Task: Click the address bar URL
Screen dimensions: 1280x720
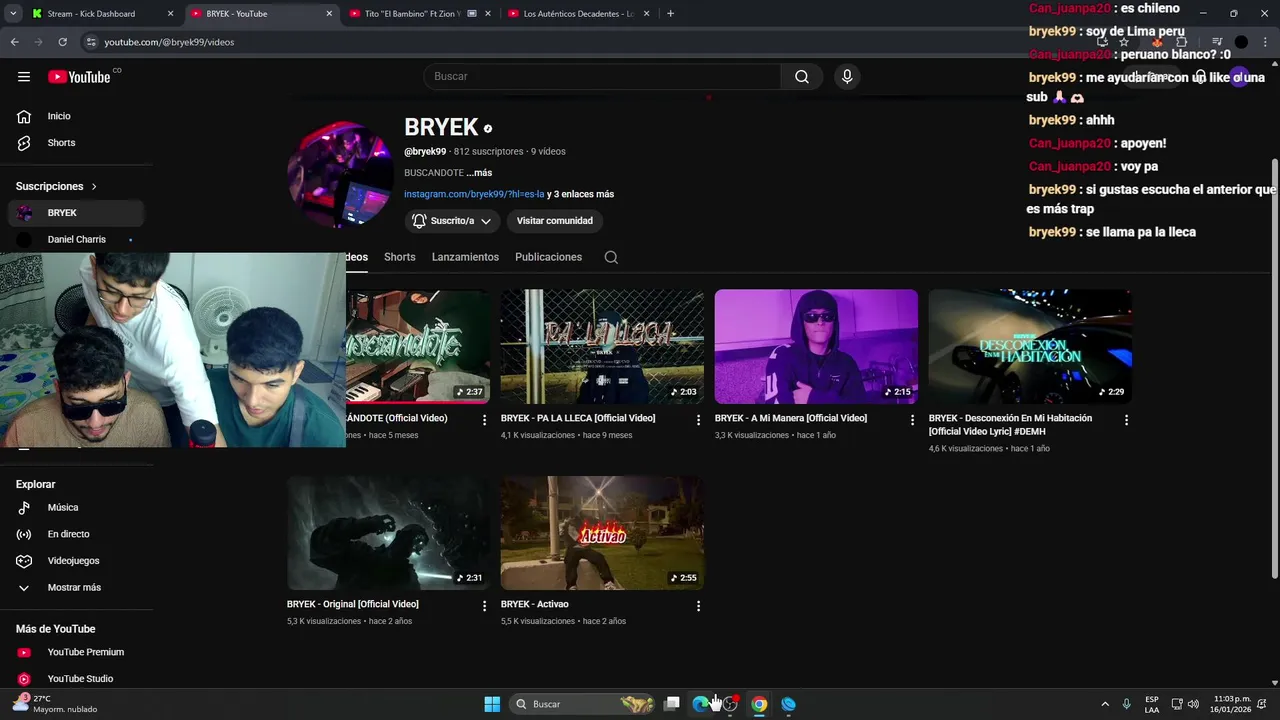Action: (169, 42)
